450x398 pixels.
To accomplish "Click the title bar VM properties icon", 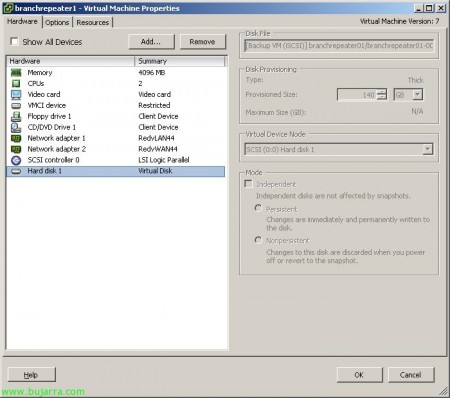I will pyautogui.click(x=8, y=8).
